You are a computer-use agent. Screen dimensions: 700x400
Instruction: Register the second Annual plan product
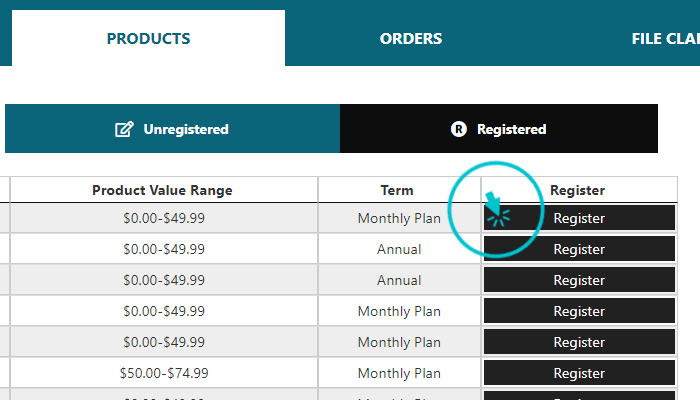coord(579,280)
